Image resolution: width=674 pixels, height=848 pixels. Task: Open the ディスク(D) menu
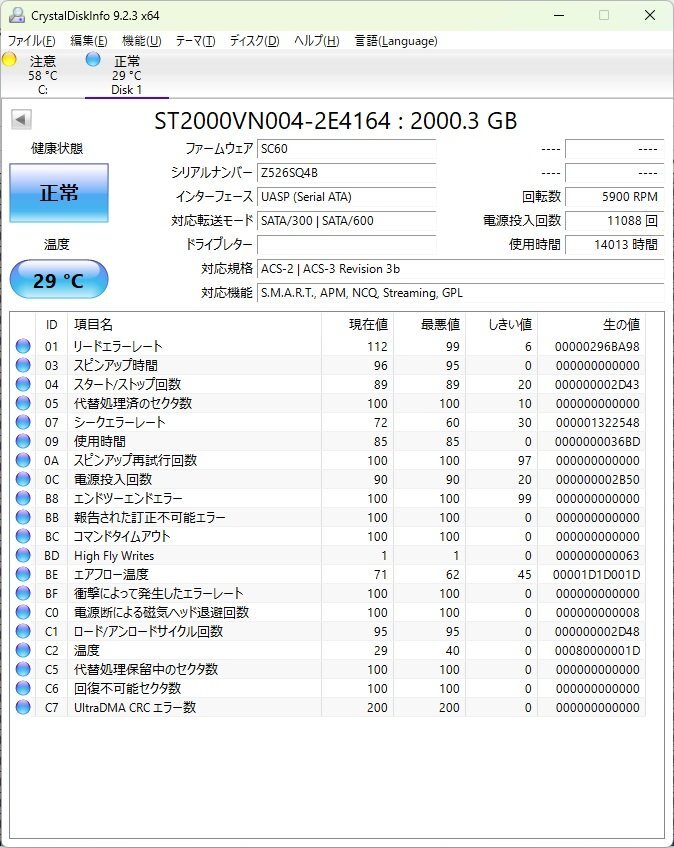click(x=254, y=41)
